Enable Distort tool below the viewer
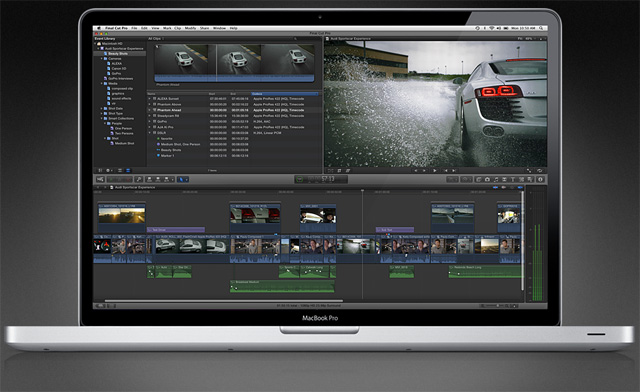This screenshot has height=392, width=640. click(348, 170)
